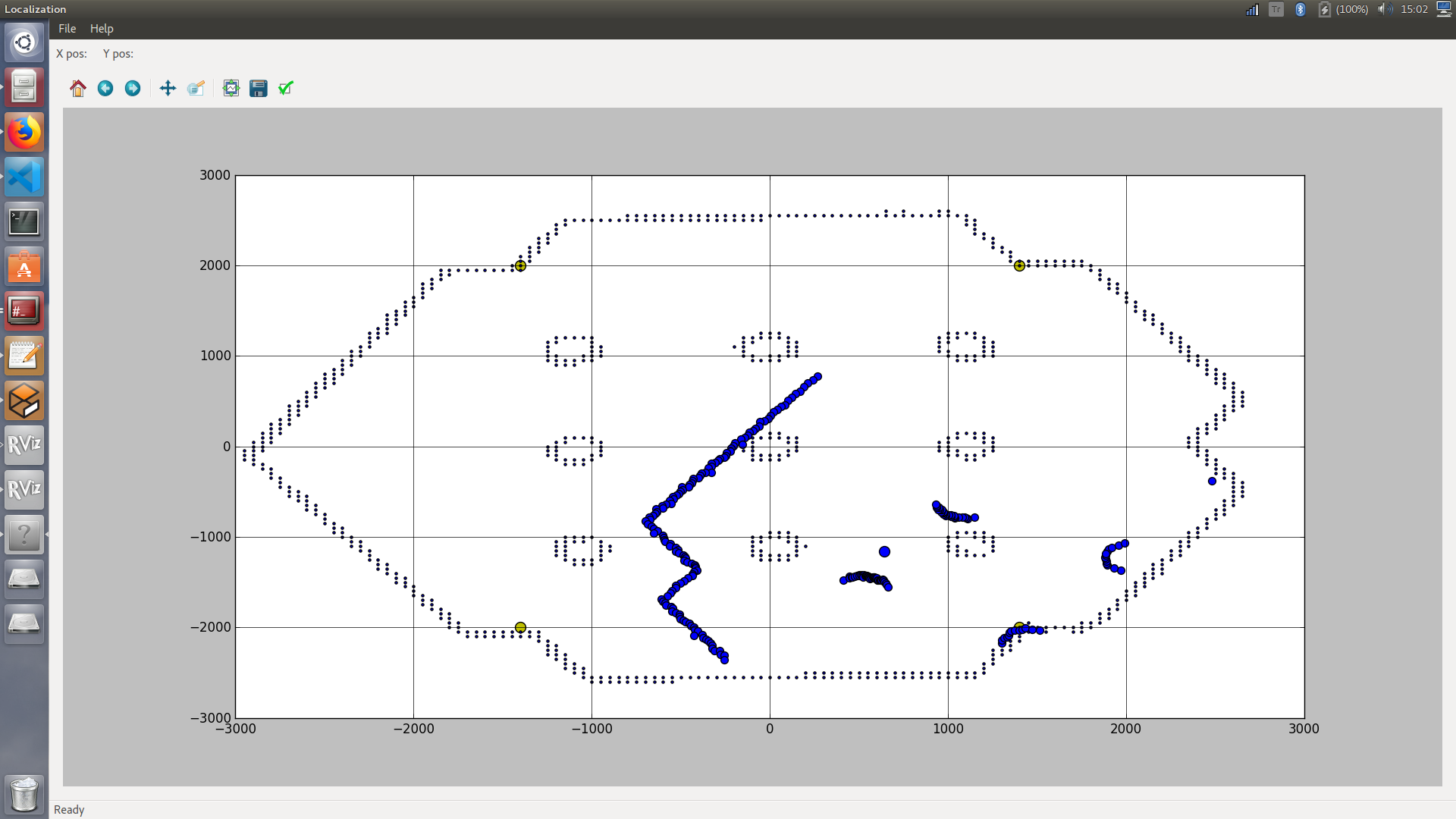Open the sound volume indicator menu

[x=1384, y=9]
